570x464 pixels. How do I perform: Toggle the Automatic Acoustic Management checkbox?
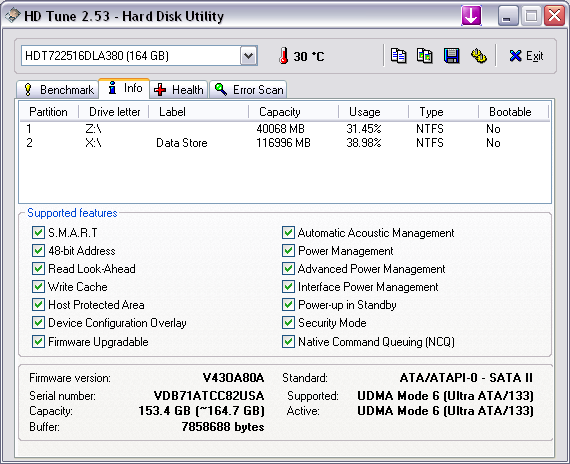288,232
